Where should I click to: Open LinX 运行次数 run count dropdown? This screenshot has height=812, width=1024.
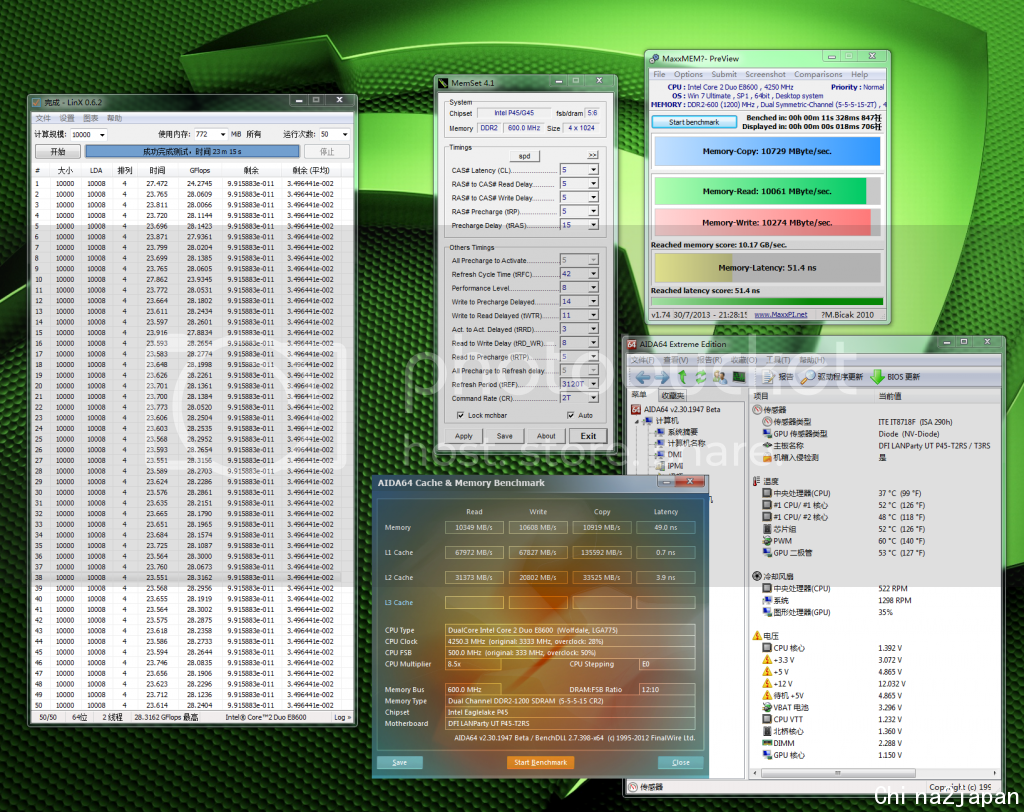tap(345, 134)
